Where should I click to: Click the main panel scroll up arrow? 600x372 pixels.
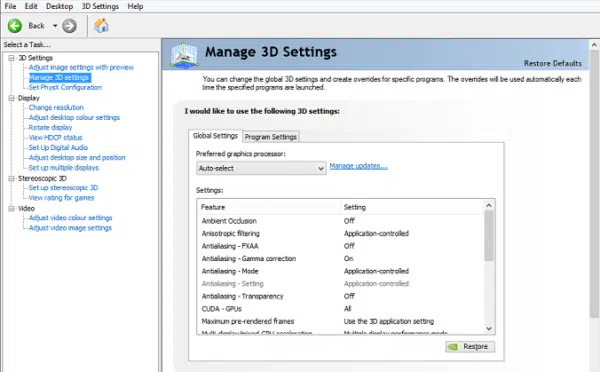point(594,45)
